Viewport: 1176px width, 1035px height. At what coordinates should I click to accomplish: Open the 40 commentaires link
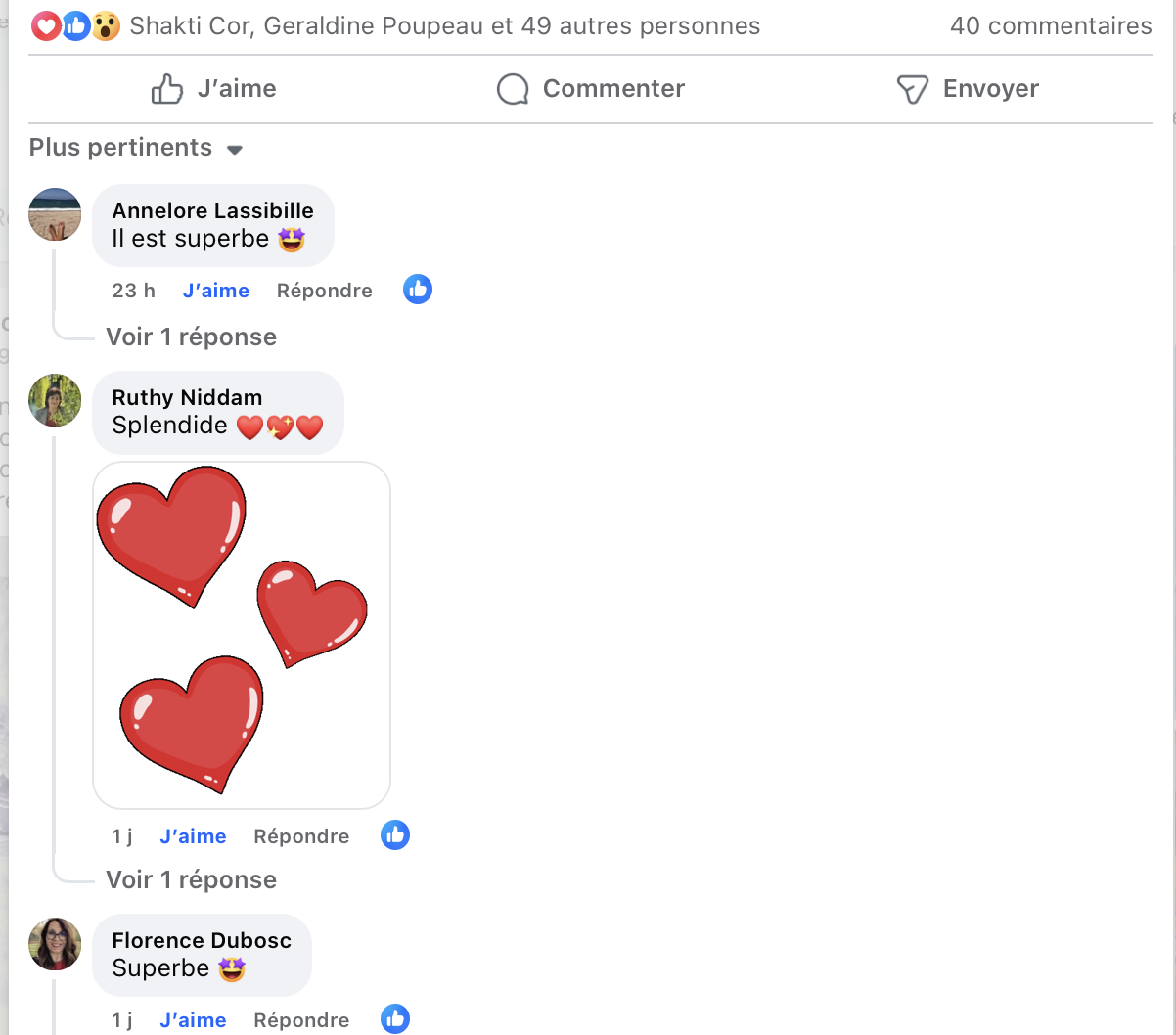tap(1051, 26)
